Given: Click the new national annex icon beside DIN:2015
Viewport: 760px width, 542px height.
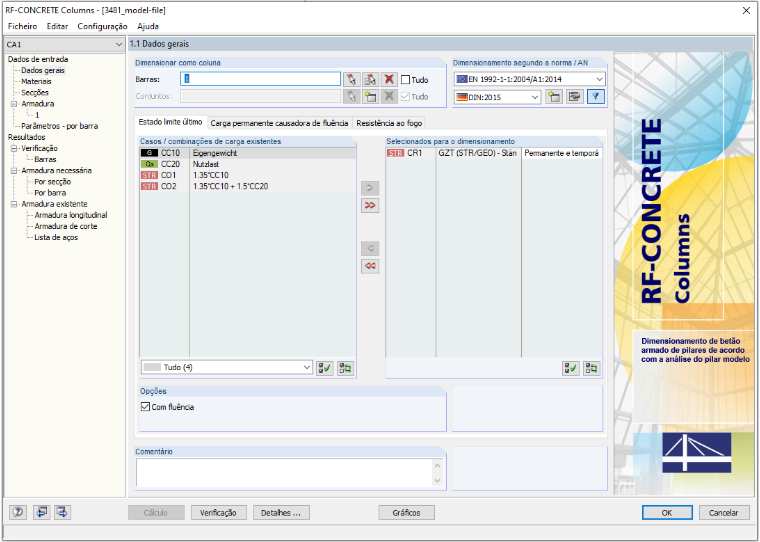Looking at the screenshot, I should 554,97.
